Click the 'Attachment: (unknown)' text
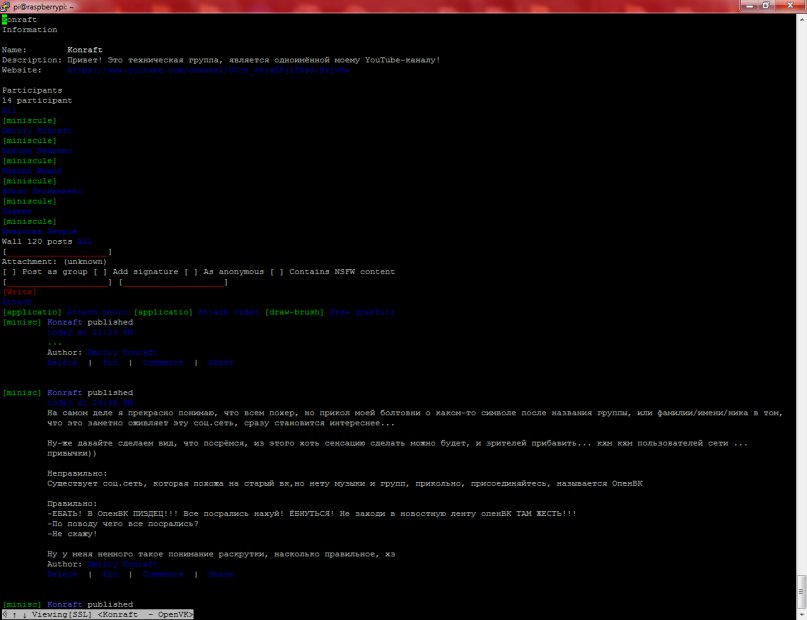 click(54, 261)
